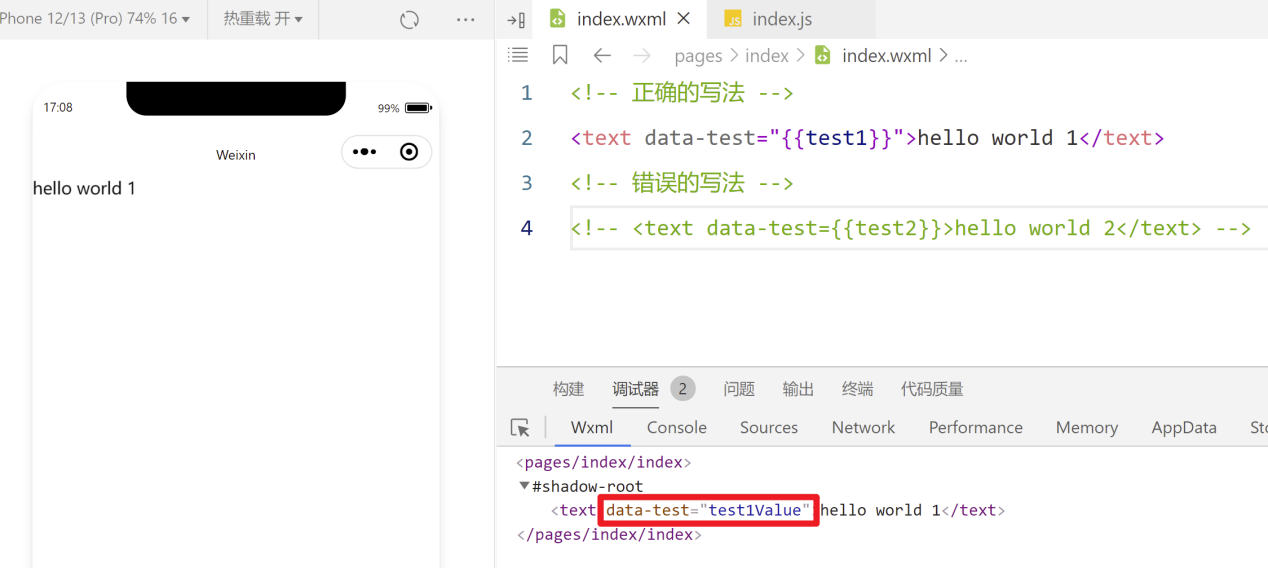This screenshot has width=1268, height=568.
Task: Click the Weixin title in simulator
Action: [236, 155]
